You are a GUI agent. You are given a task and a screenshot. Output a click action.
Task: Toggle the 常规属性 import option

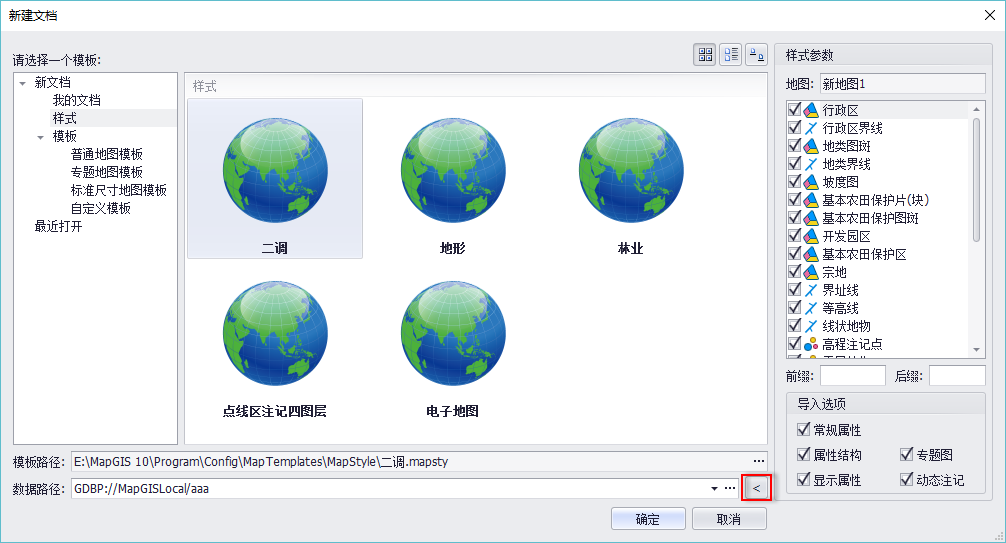pyautogui.click(x=803, y=429)
